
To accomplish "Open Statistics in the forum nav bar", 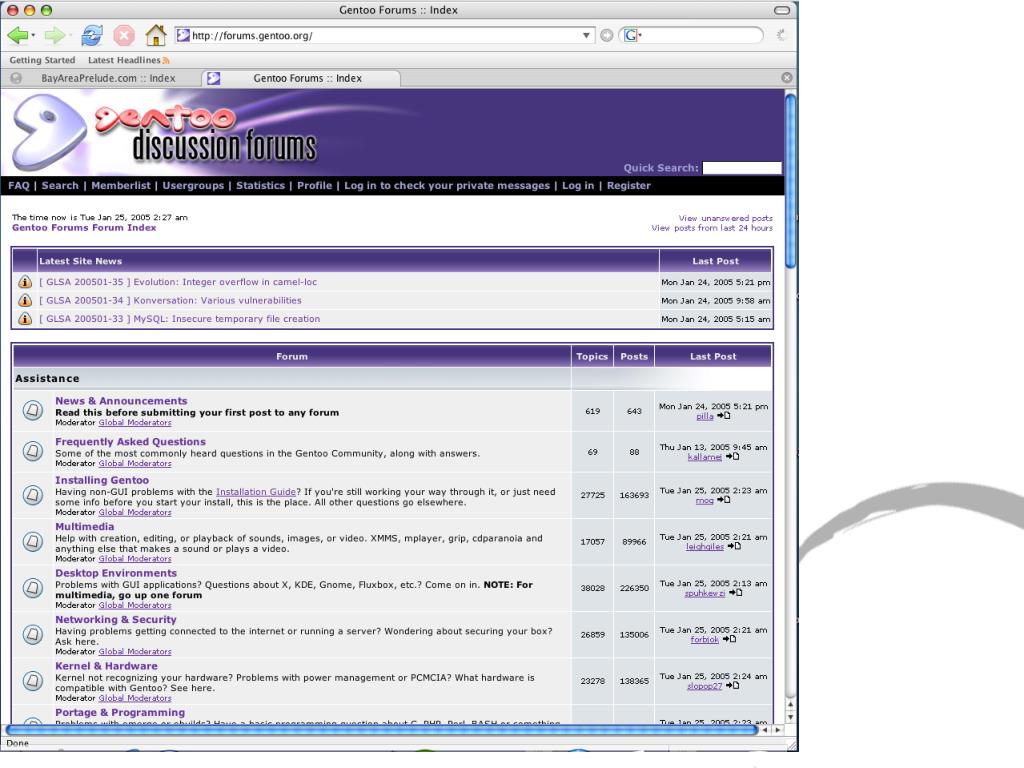I will tap(261, 185).
